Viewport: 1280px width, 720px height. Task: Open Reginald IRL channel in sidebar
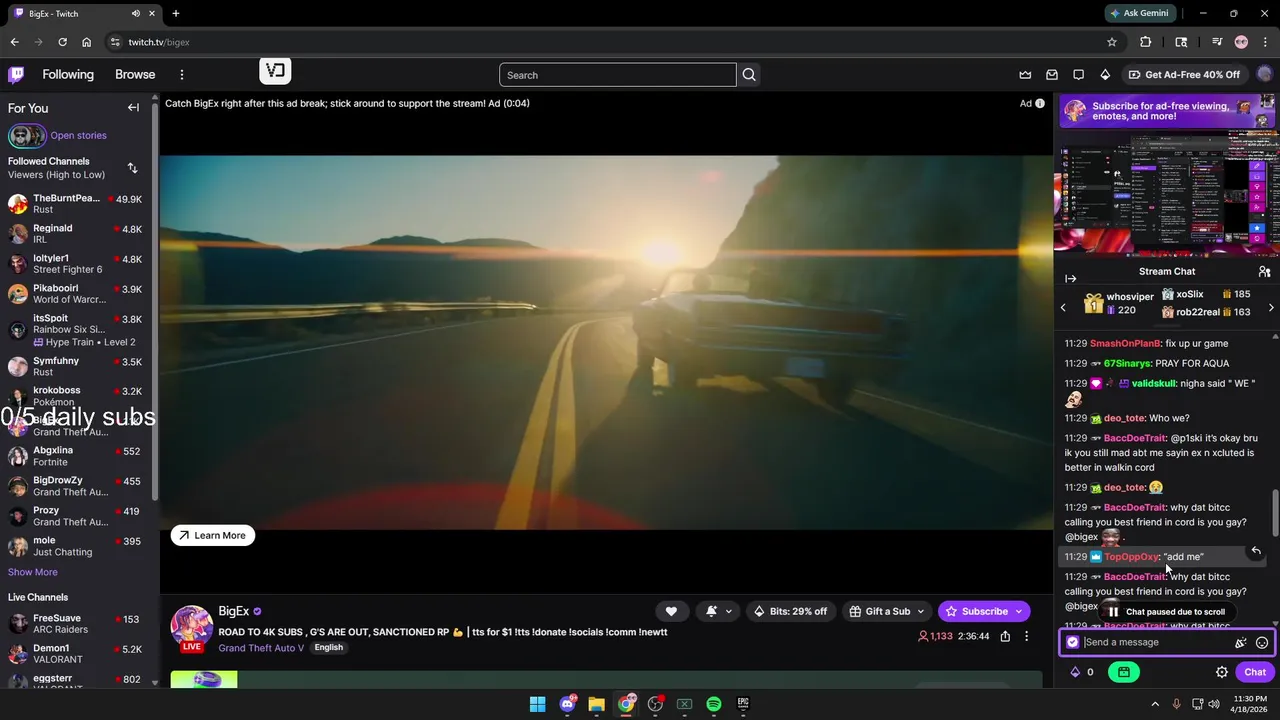78,234
